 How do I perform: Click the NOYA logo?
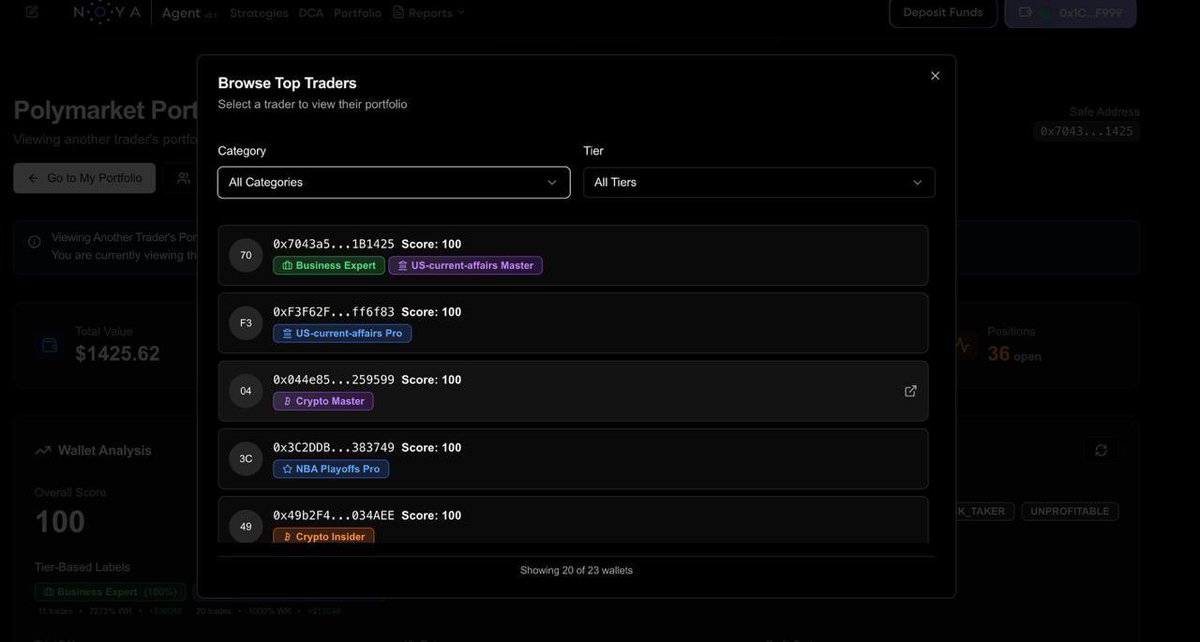(x=106, y=10)
